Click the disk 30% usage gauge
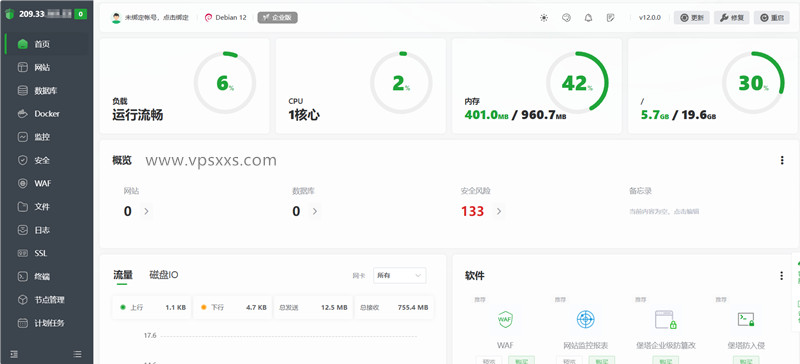 point(753,83)
